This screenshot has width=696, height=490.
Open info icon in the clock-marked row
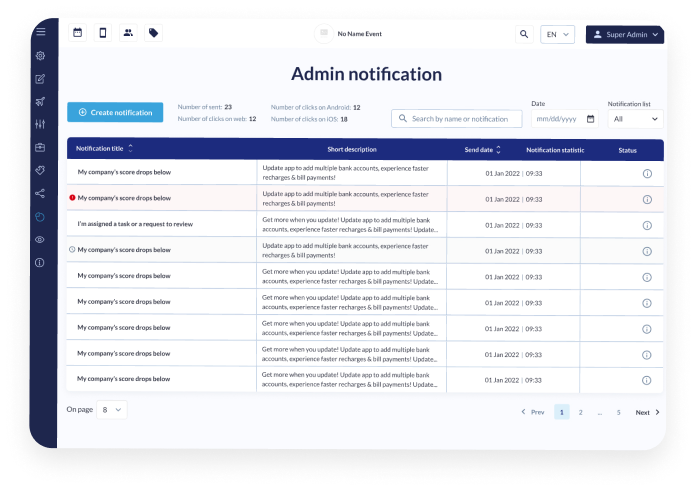pyautogui.click(x=647, y=252)
